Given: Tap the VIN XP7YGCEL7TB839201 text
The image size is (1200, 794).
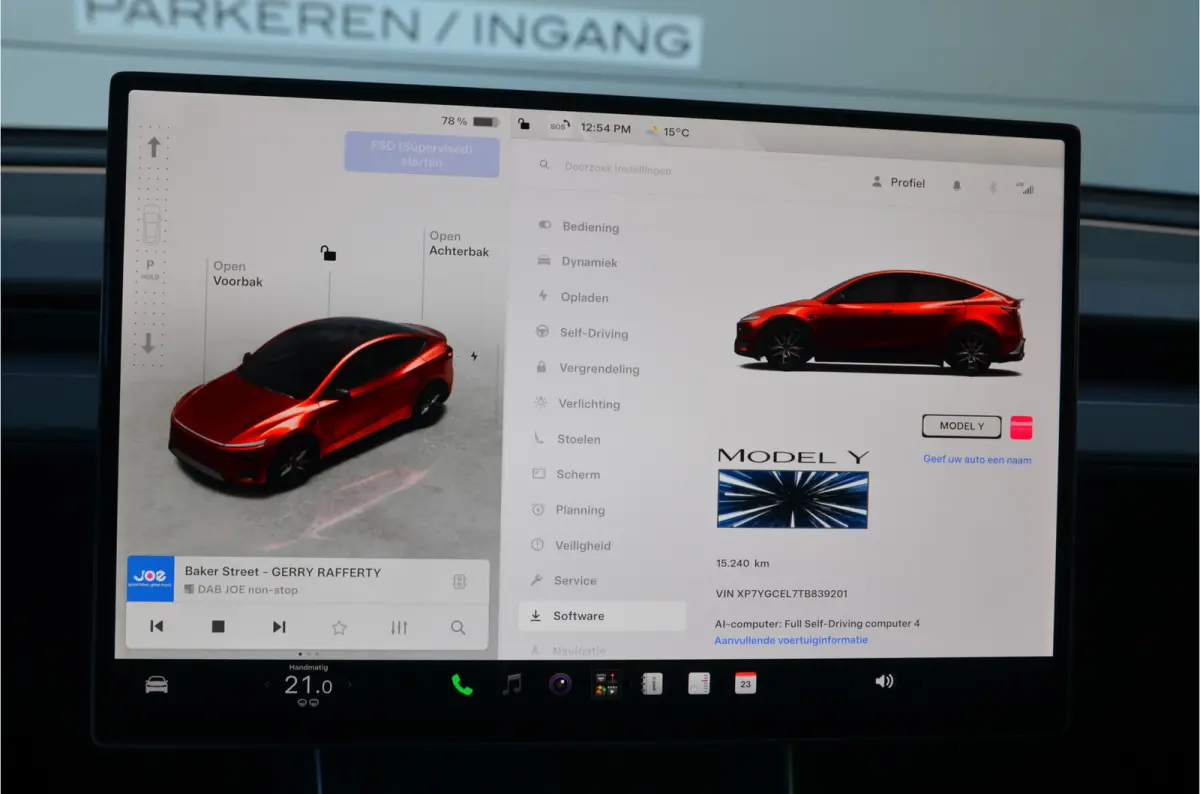Looking at the screenshot, I should coord(782,593).
